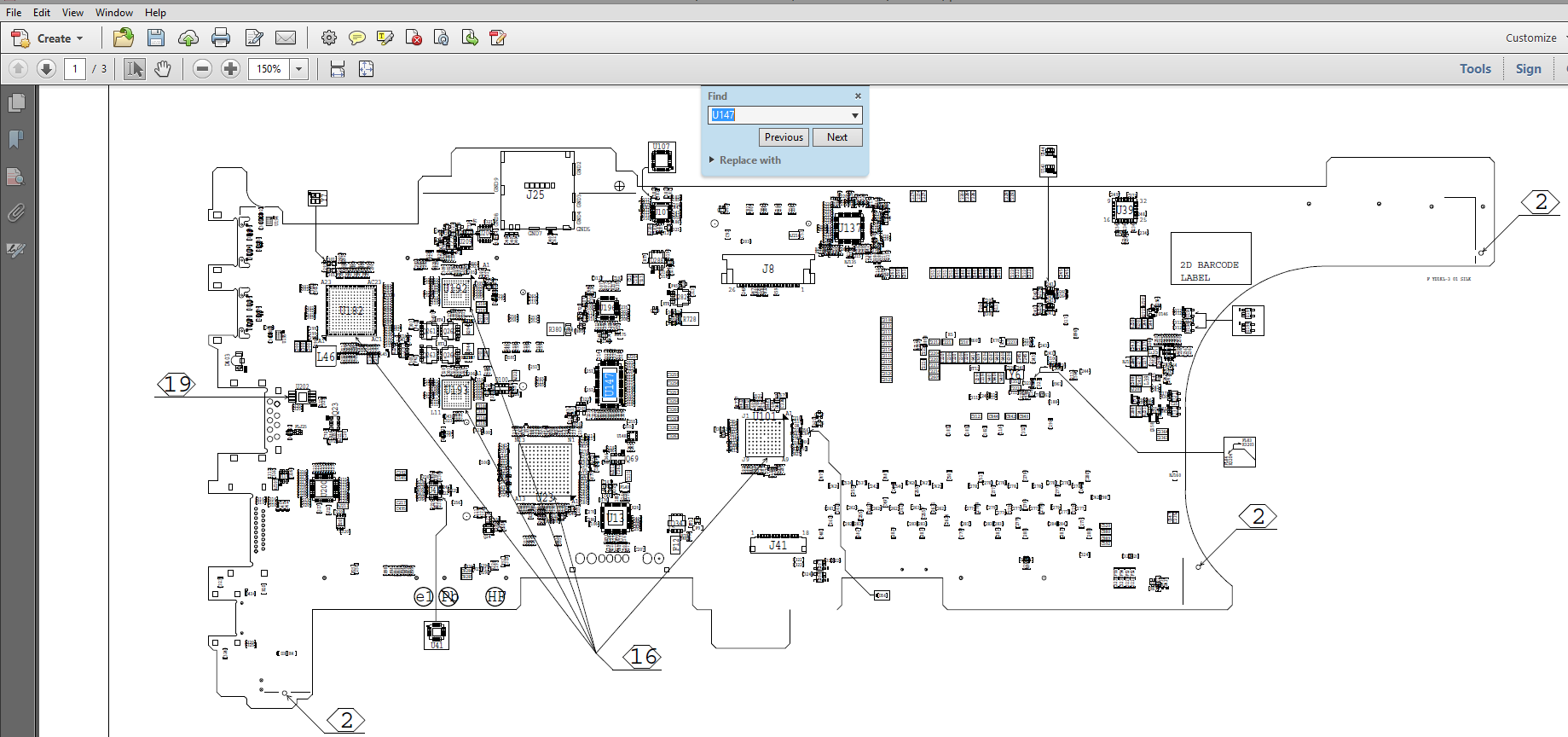Click the Next button in Find

point(837,137)
